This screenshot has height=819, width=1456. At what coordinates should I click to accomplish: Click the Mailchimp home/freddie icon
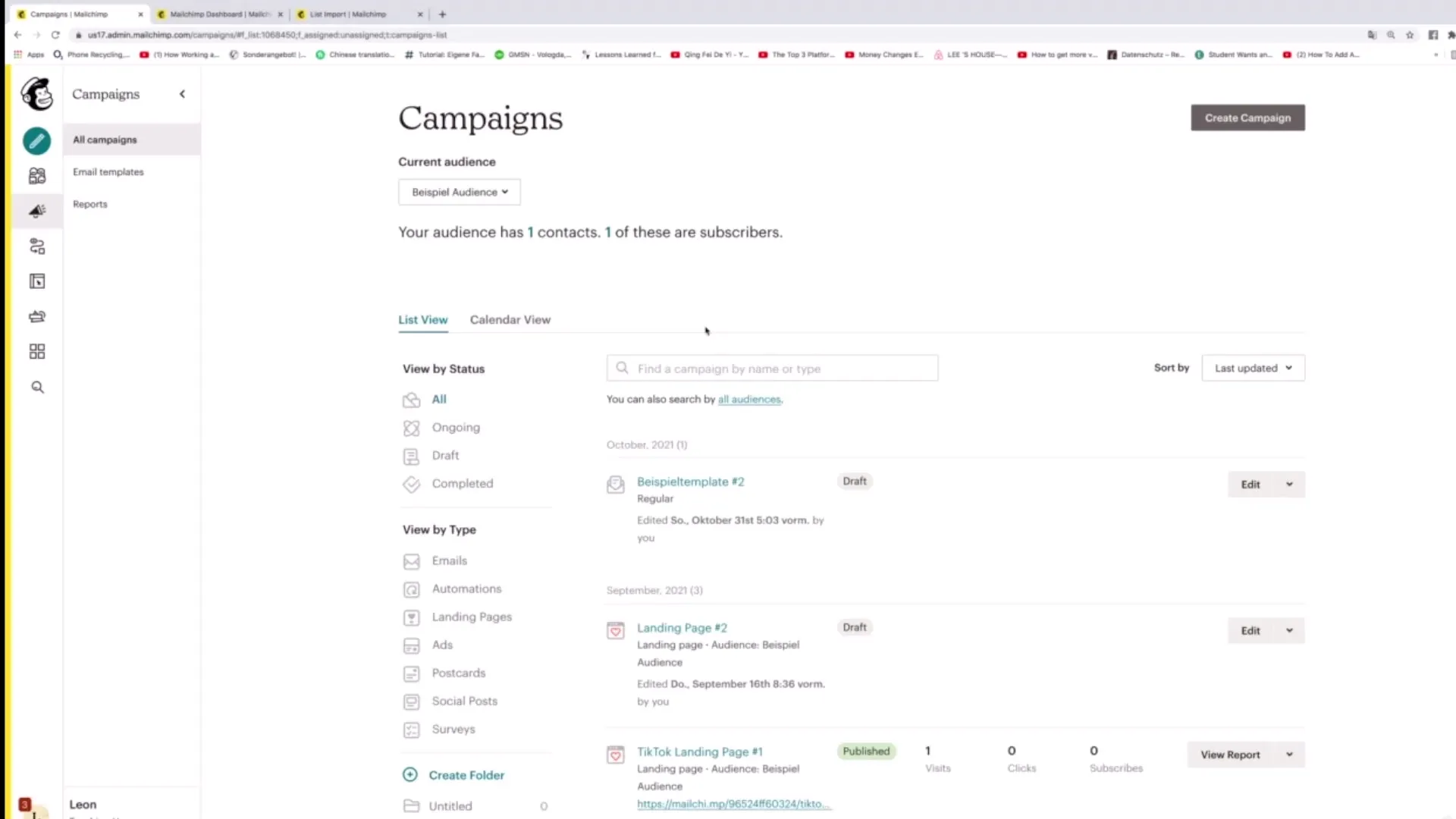click(36, 94)
